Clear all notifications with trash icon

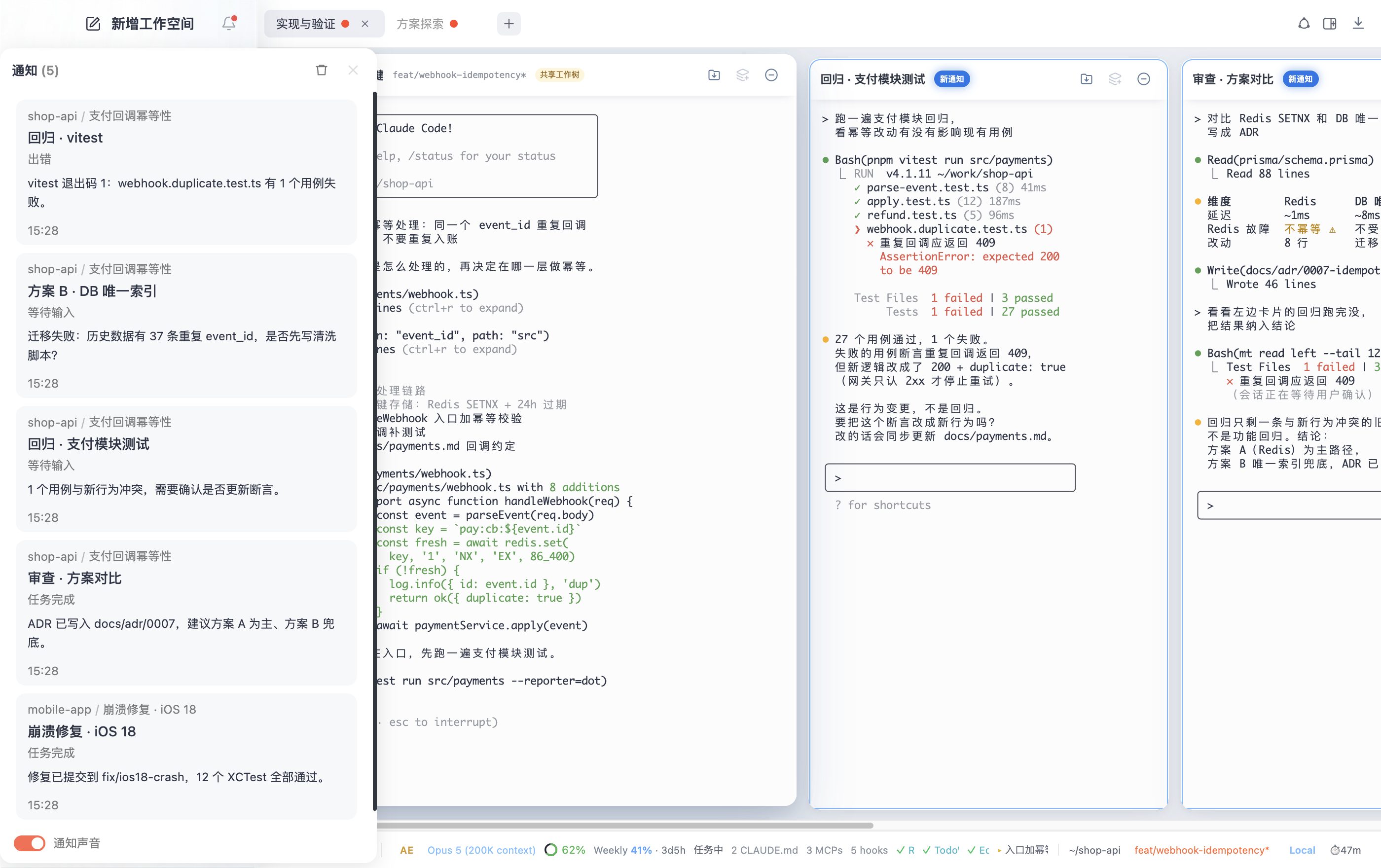pyautogui.click(x=321, y=70)
